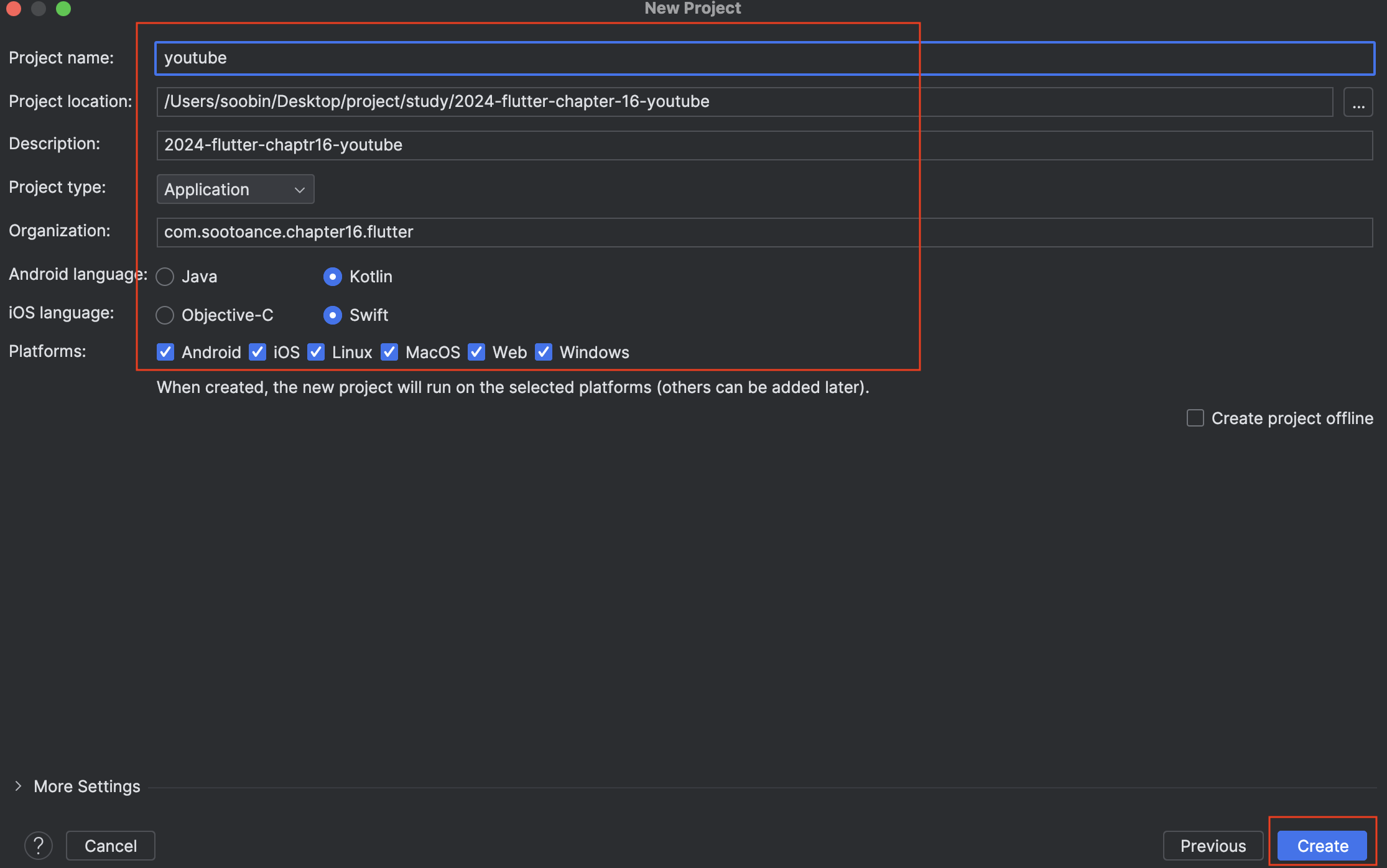This screenshot has height=868, width=1387.
Task: Click the green zoom window button
Action: coord(63,8)
